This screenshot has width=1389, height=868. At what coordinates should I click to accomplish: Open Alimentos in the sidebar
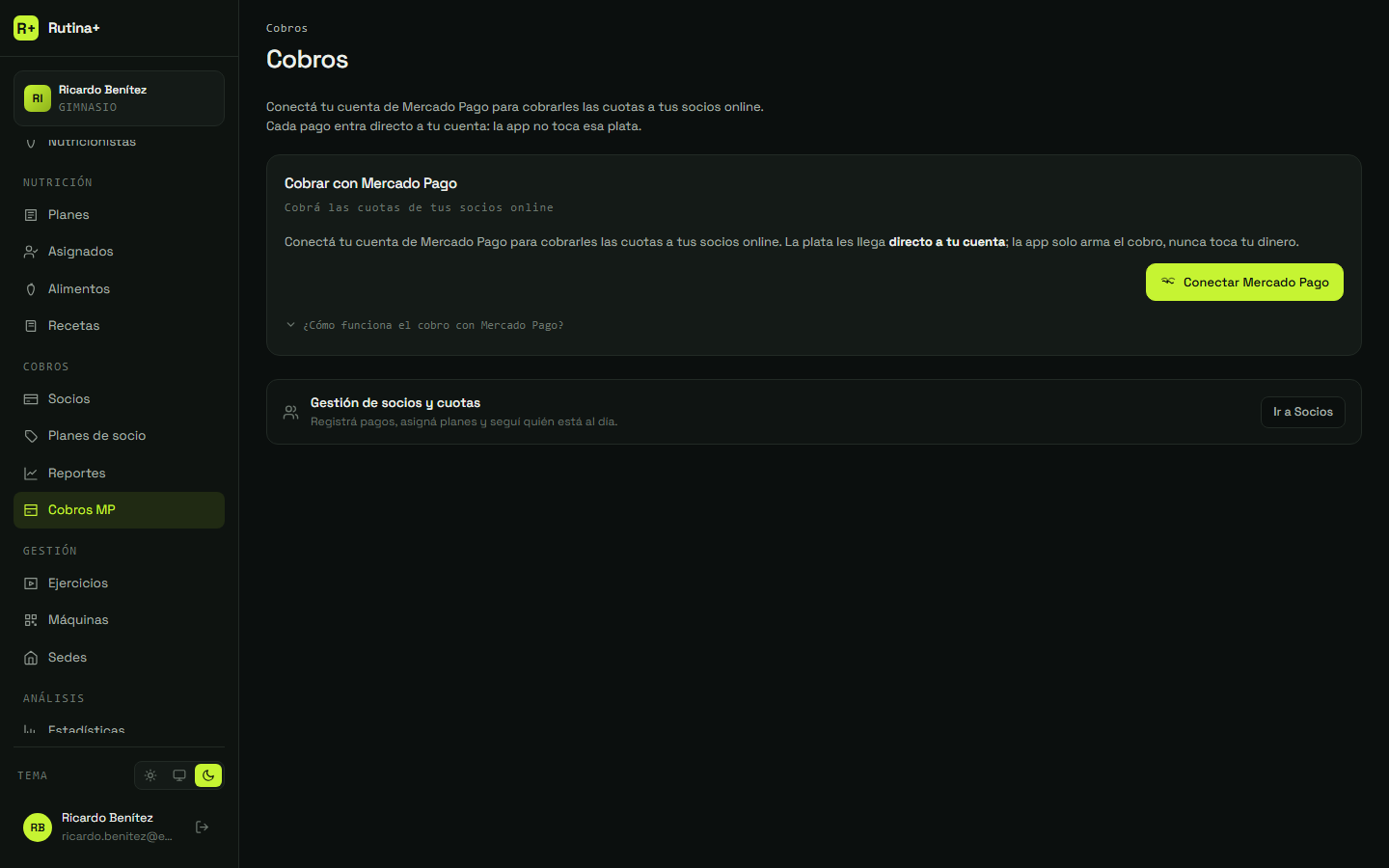point(119,289)
